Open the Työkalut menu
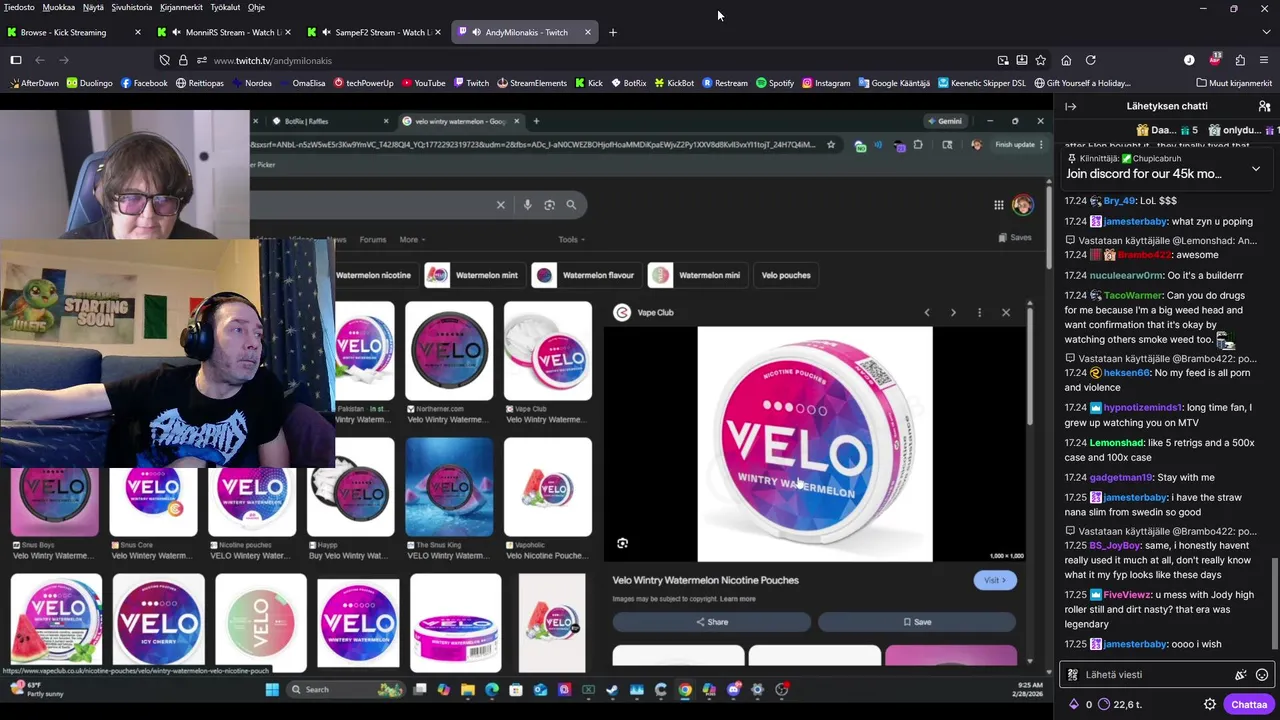 (x=225, y=7)
